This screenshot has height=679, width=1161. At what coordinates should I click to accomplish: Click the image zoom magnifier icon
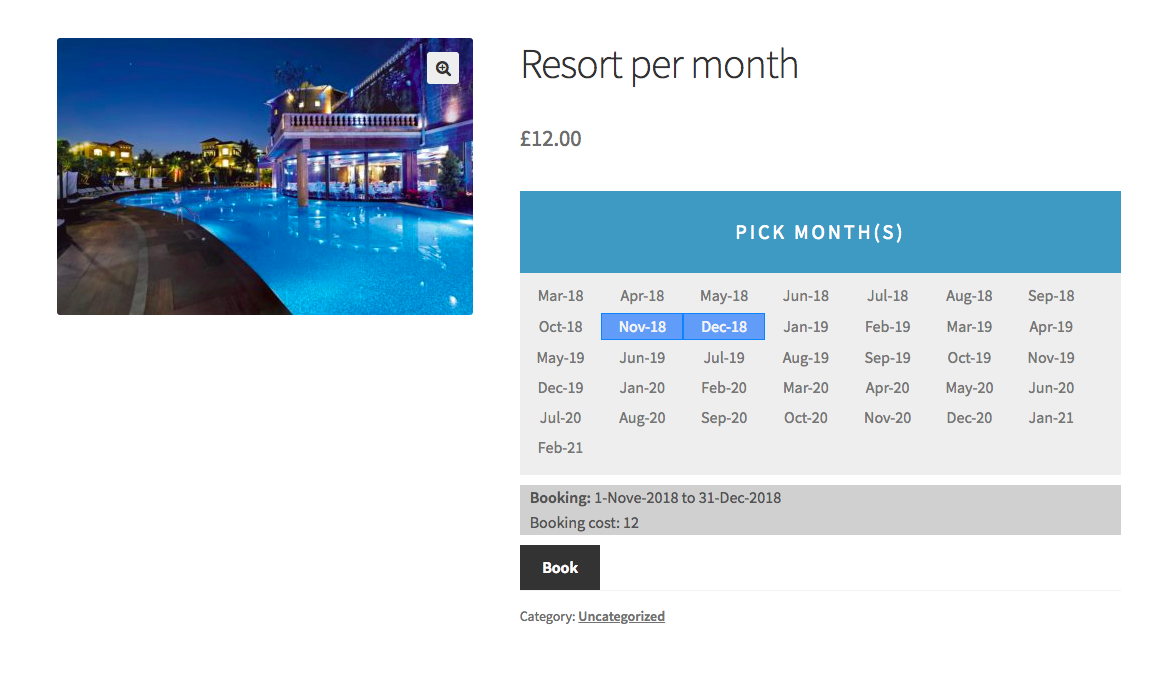443,68
